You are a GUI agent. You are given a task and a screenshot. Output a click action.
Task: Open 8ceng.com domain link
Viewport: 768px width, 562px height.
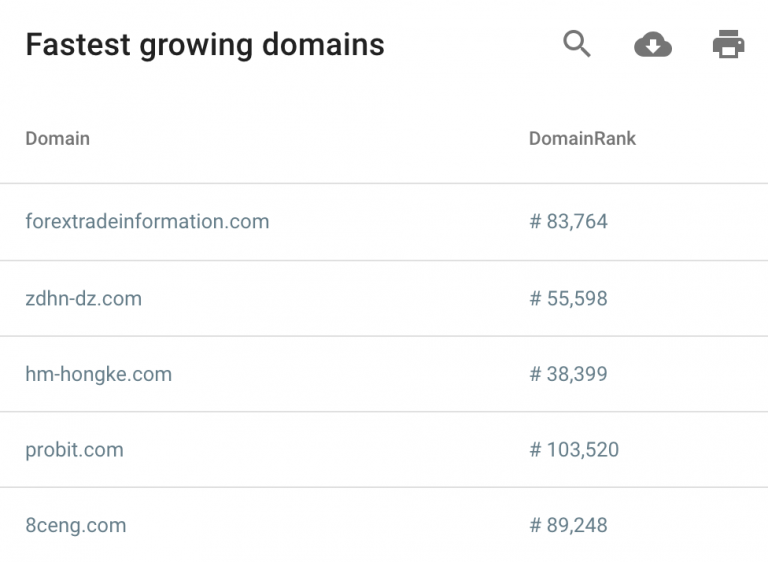tap(76, 525)
